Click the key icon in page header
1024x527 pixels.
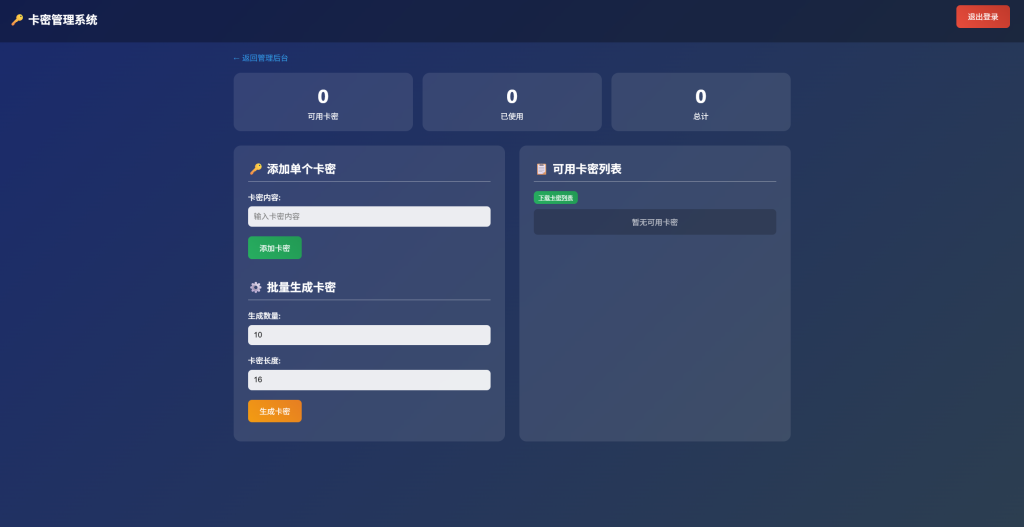[17, 20]
